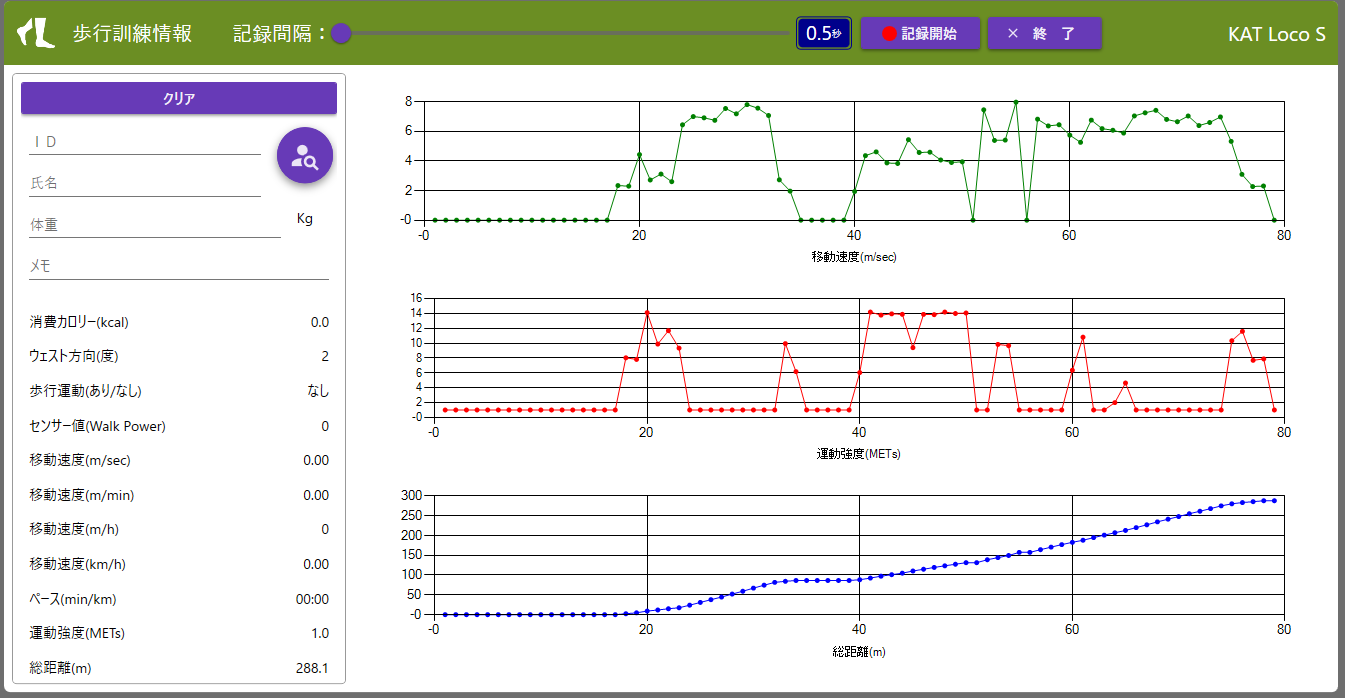Click the 消費カロリー(kcal) row label
1345x698 pixels.
click(x=79, y=322)
